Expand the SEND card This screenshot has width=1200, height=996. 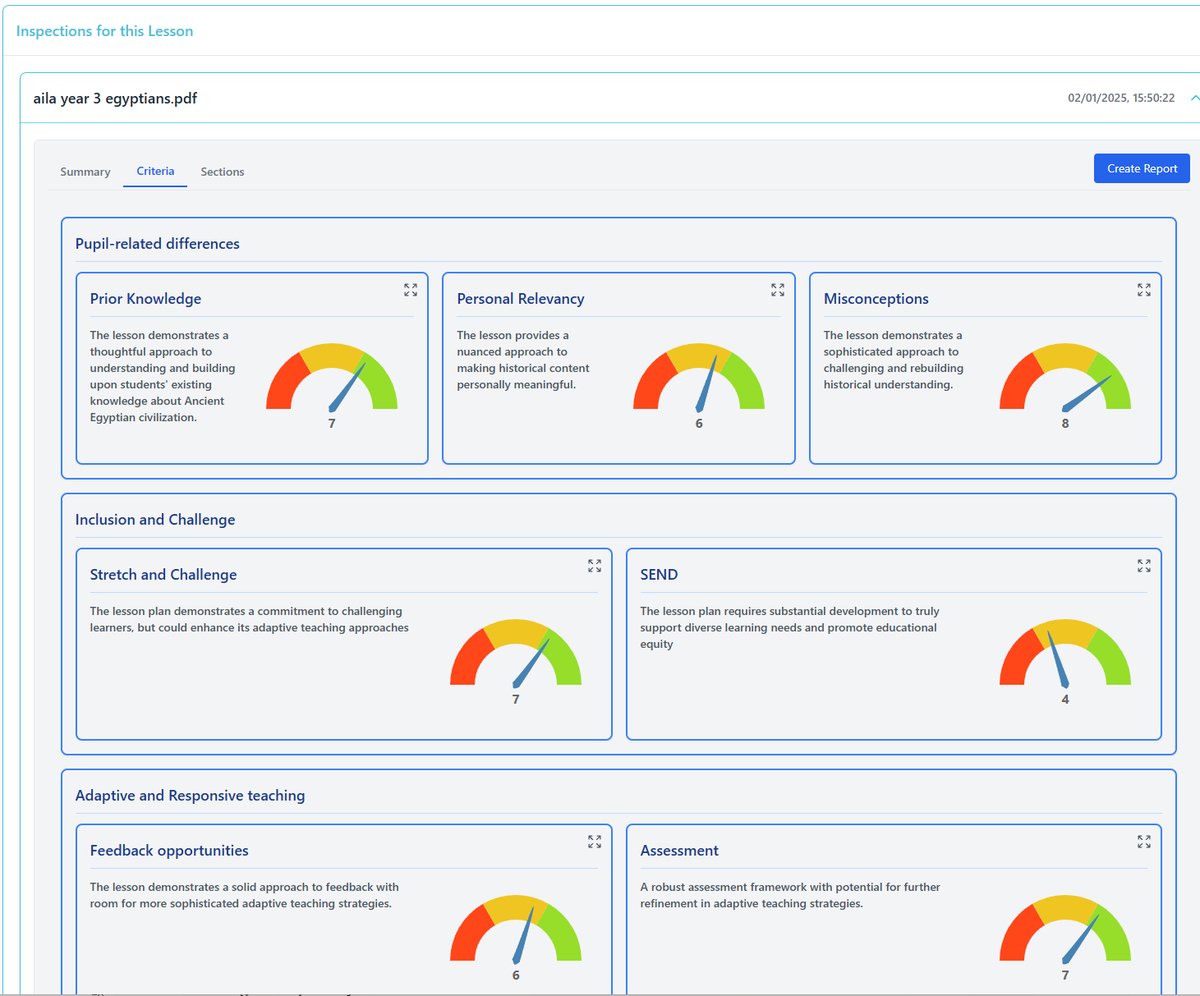[x=1144, y=566]
